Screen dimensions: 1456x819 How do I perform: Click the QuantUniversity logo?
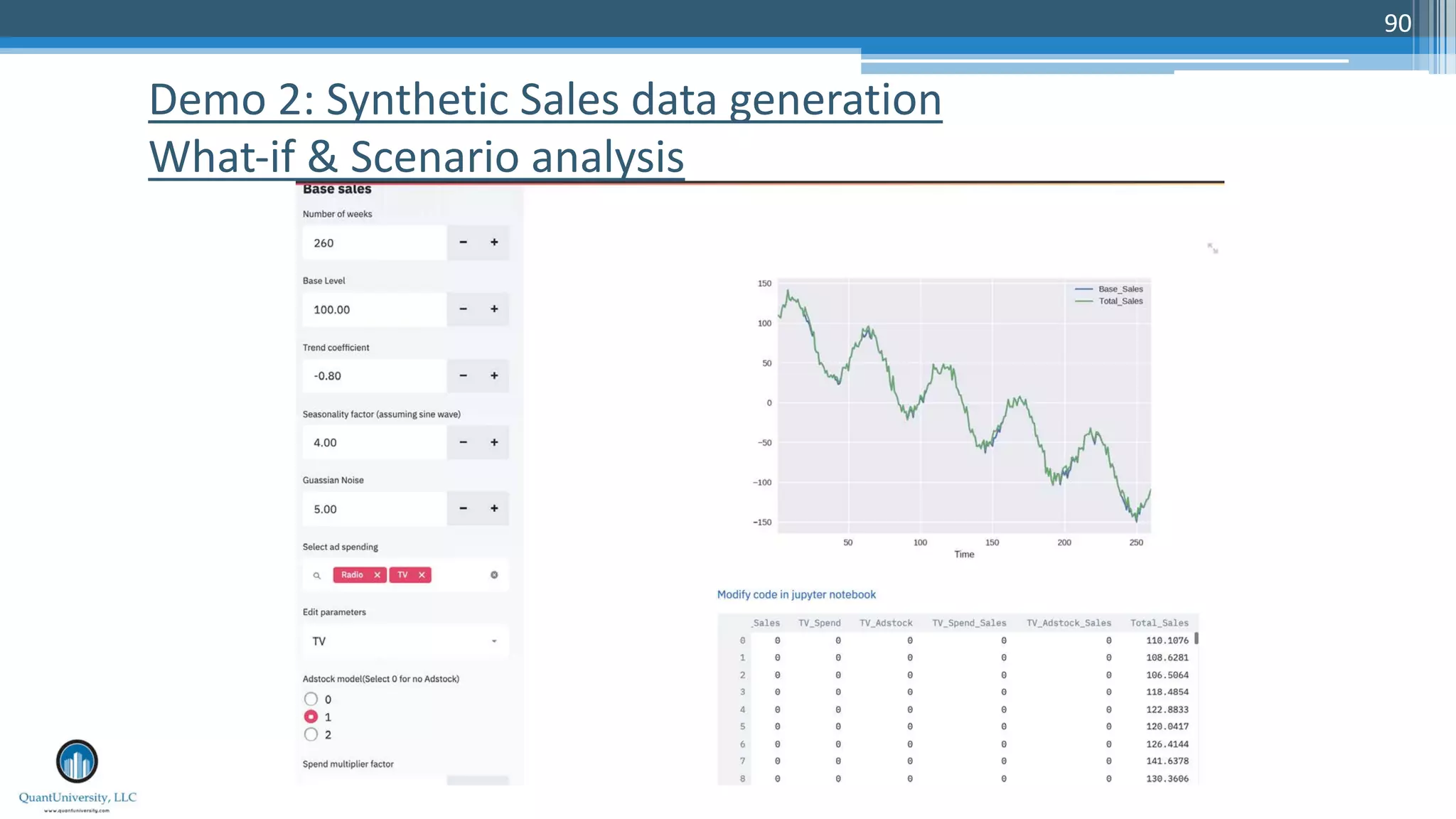(77, 775)
